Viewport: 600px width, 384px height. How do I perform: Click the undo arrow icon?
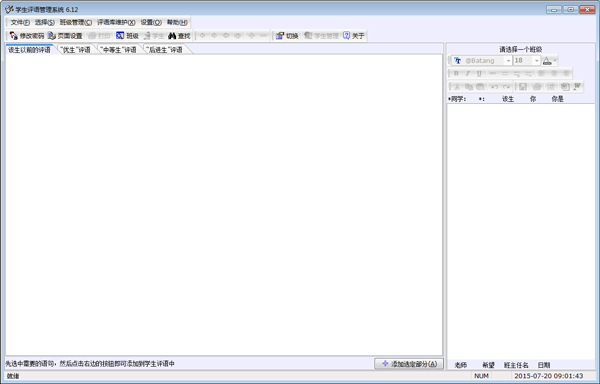pyautogui.click(x=494, y=87)
